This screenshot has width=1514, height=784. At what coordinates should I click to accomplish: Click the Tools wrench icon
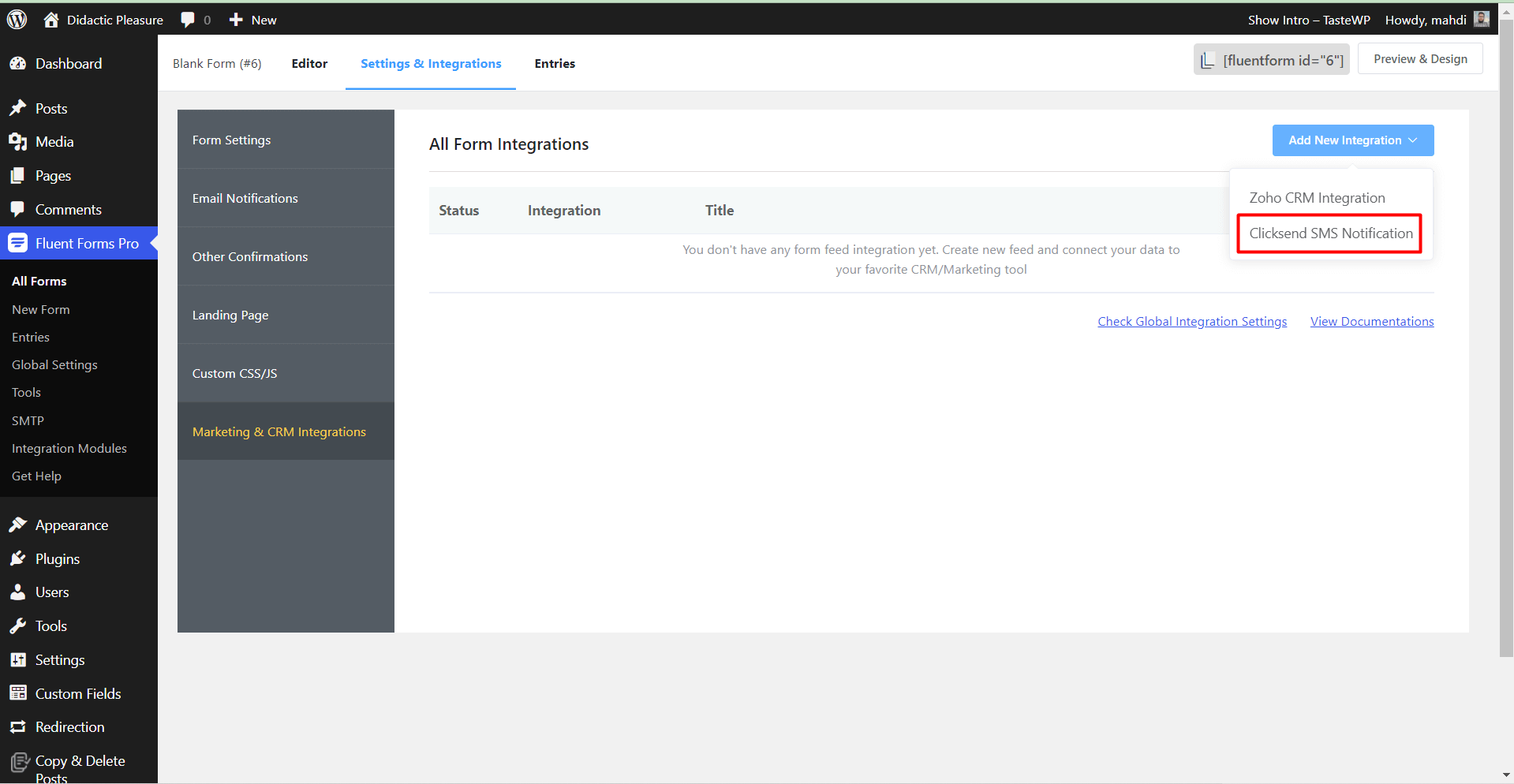click(x=18, y=626)
